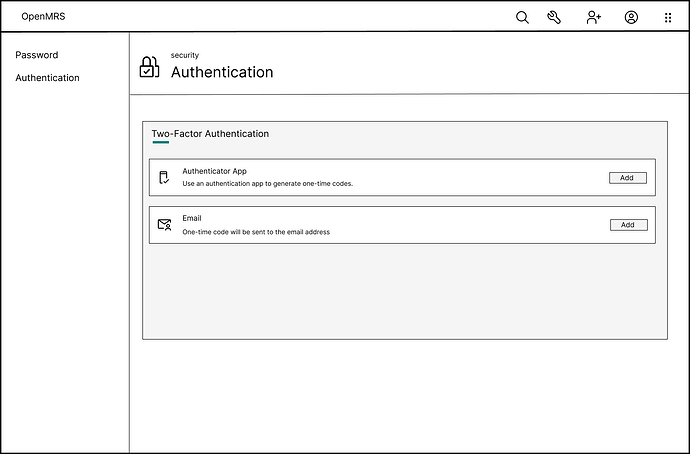Click the Authentication page heading
This screenshot has width=690, height=454.
[222, 72]
